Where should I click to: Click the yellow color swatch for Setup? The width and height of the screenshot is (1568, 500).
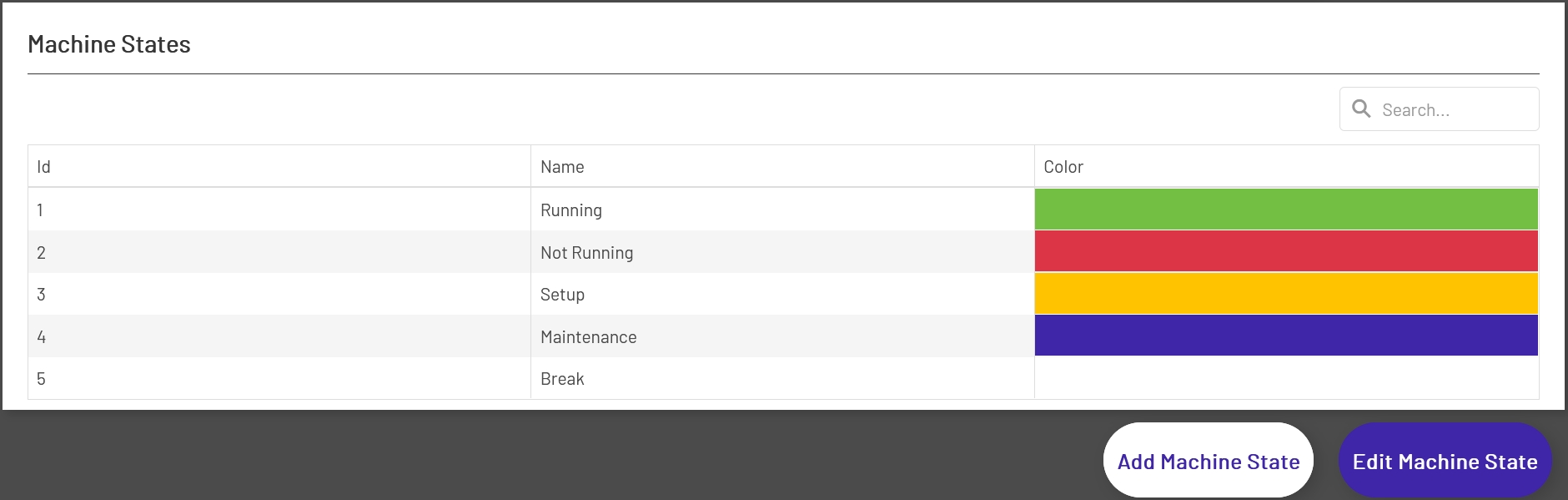[1287, 293]
